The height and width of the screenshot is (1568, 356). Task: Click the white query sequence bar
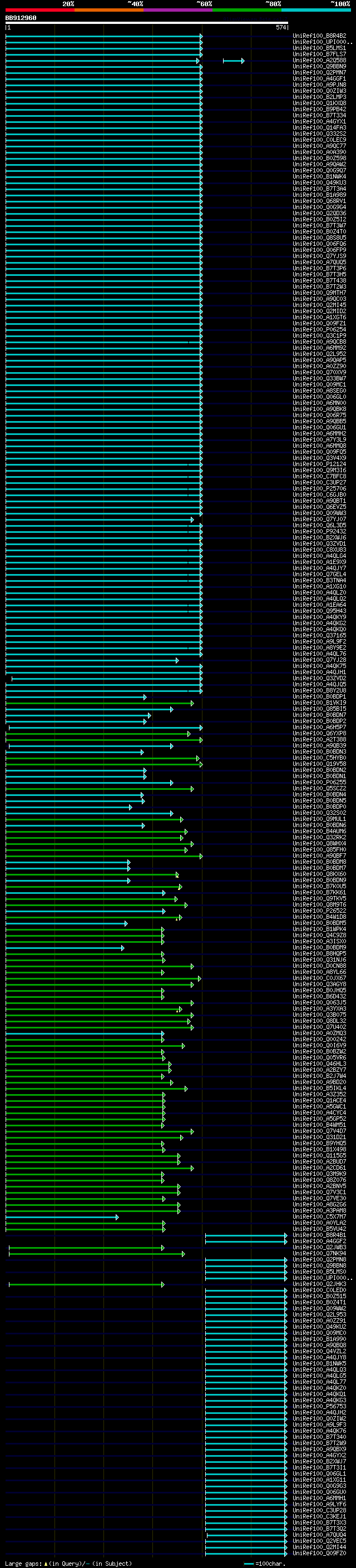(x=147, y=22)
